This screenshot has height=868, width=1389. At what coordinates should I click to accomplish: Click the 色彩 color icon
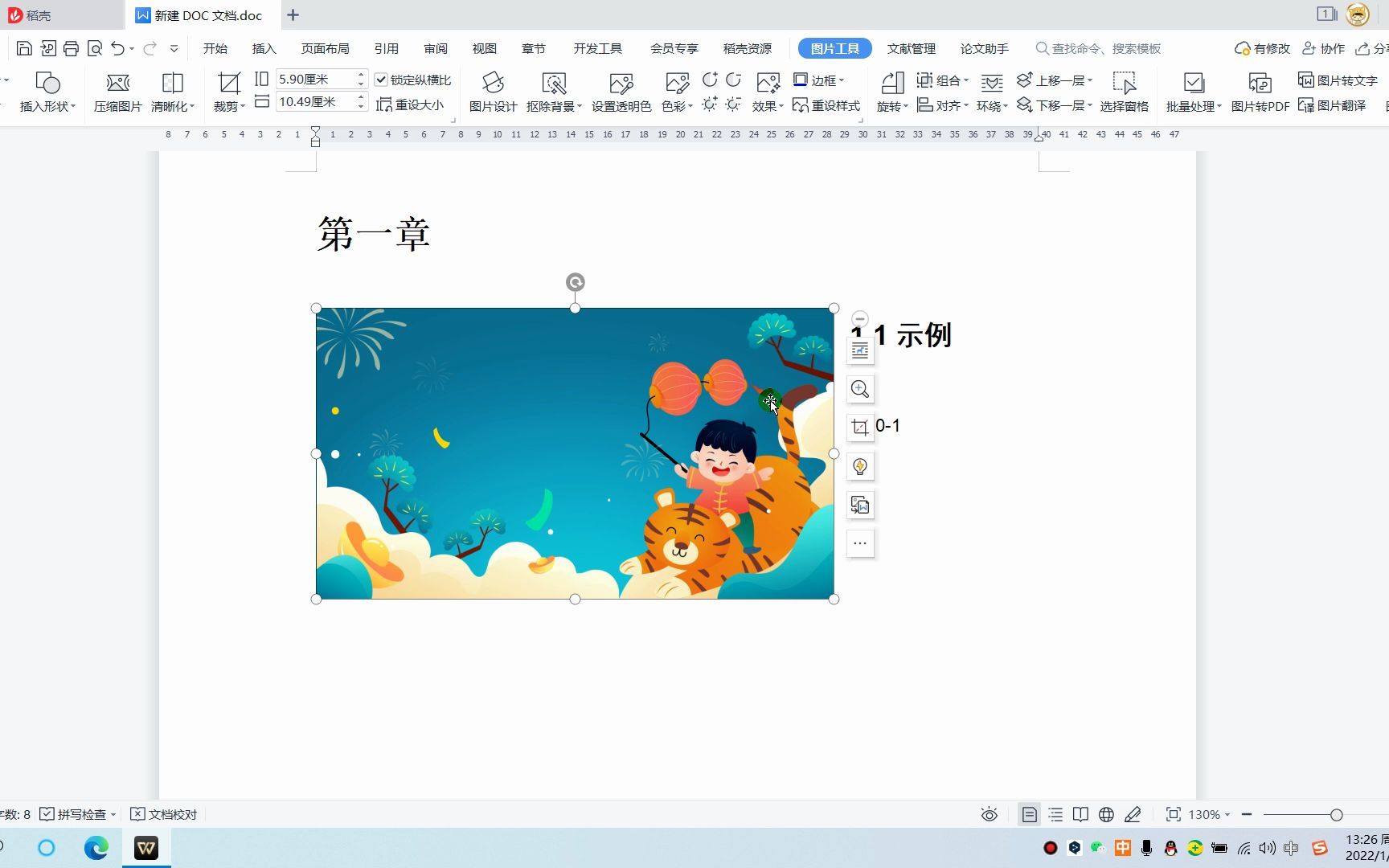pyautogui.click(x=677, y=83)
